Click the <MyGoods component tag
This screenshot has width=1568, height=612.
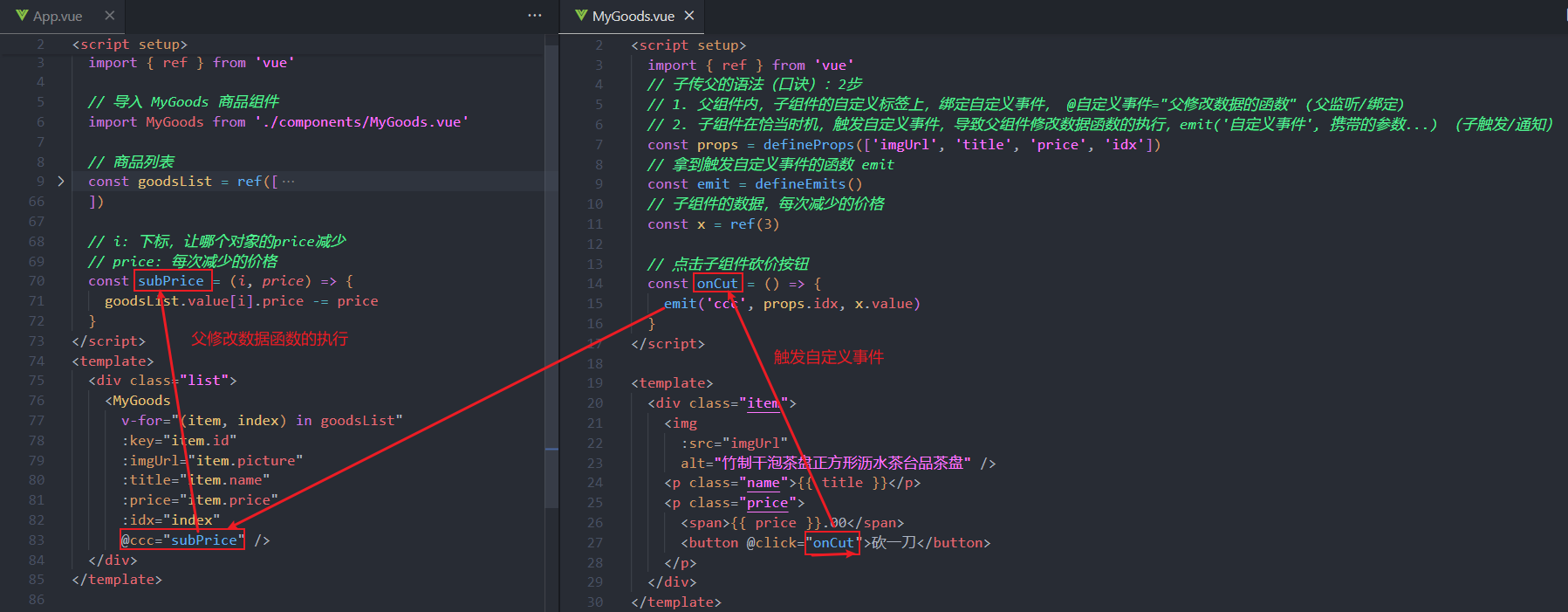click(x=138, y=401)
